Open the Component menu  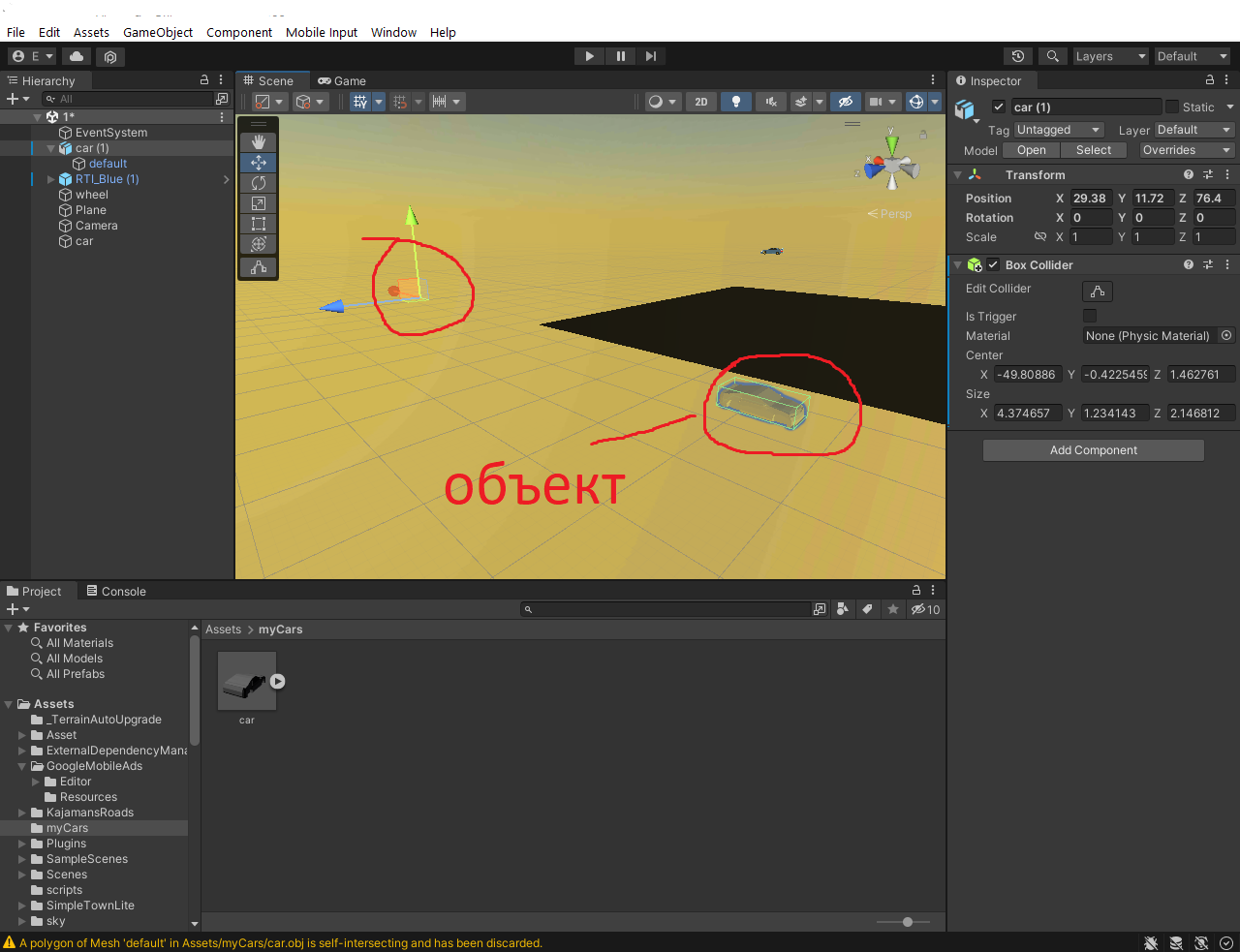tap(239, 32)
